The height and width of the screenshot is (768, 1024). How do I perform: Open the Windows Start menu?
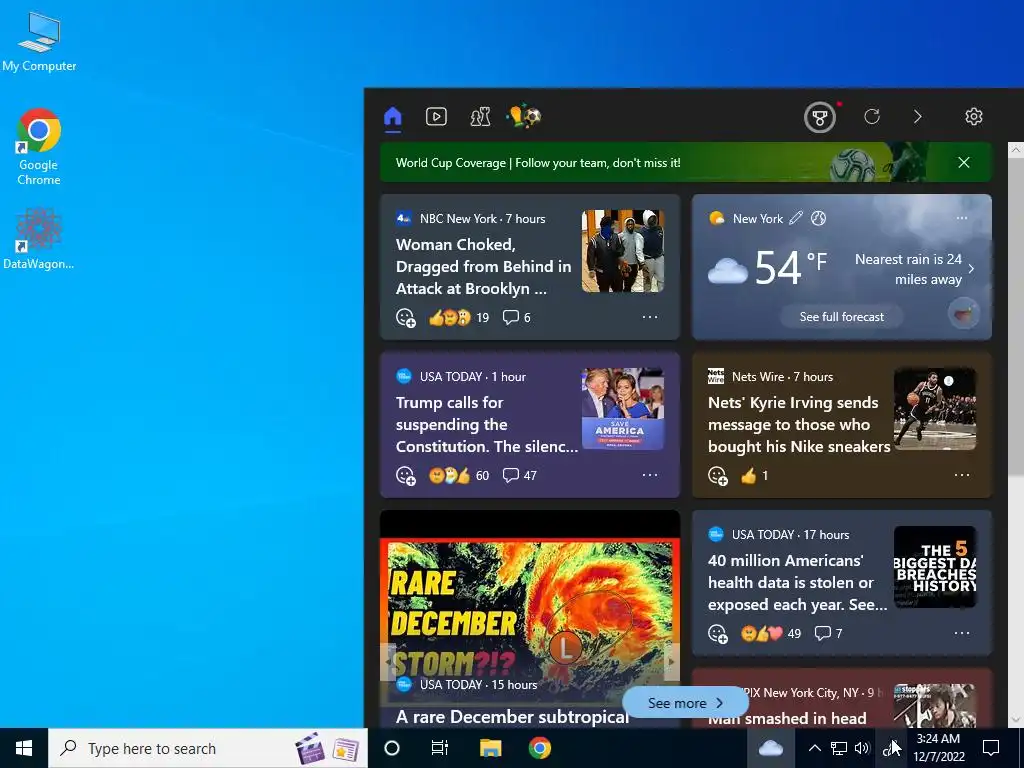click(x=24, y=748)
